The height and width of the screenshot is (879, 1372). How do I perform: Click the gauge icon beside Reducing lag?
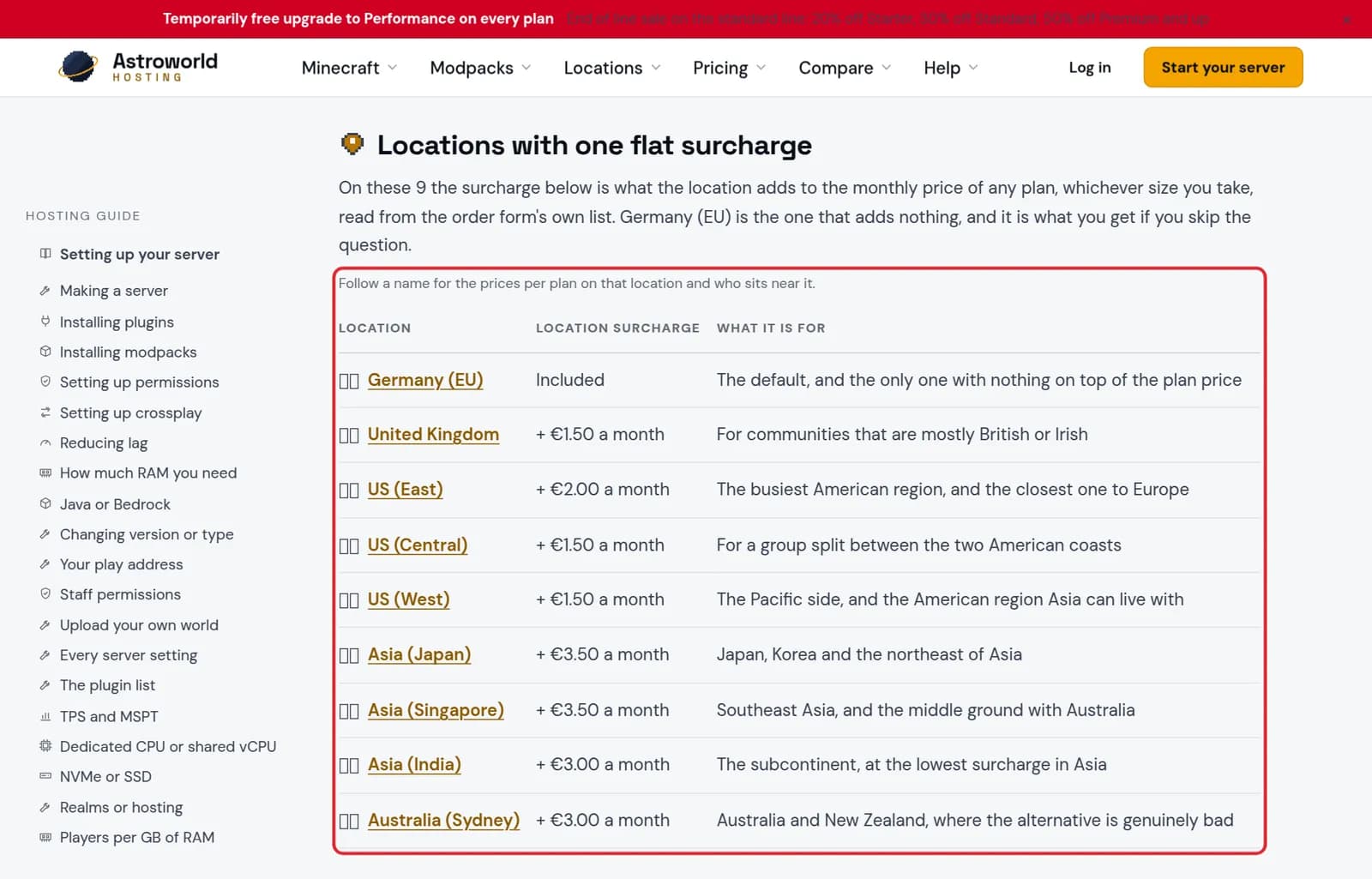[45, 443]
